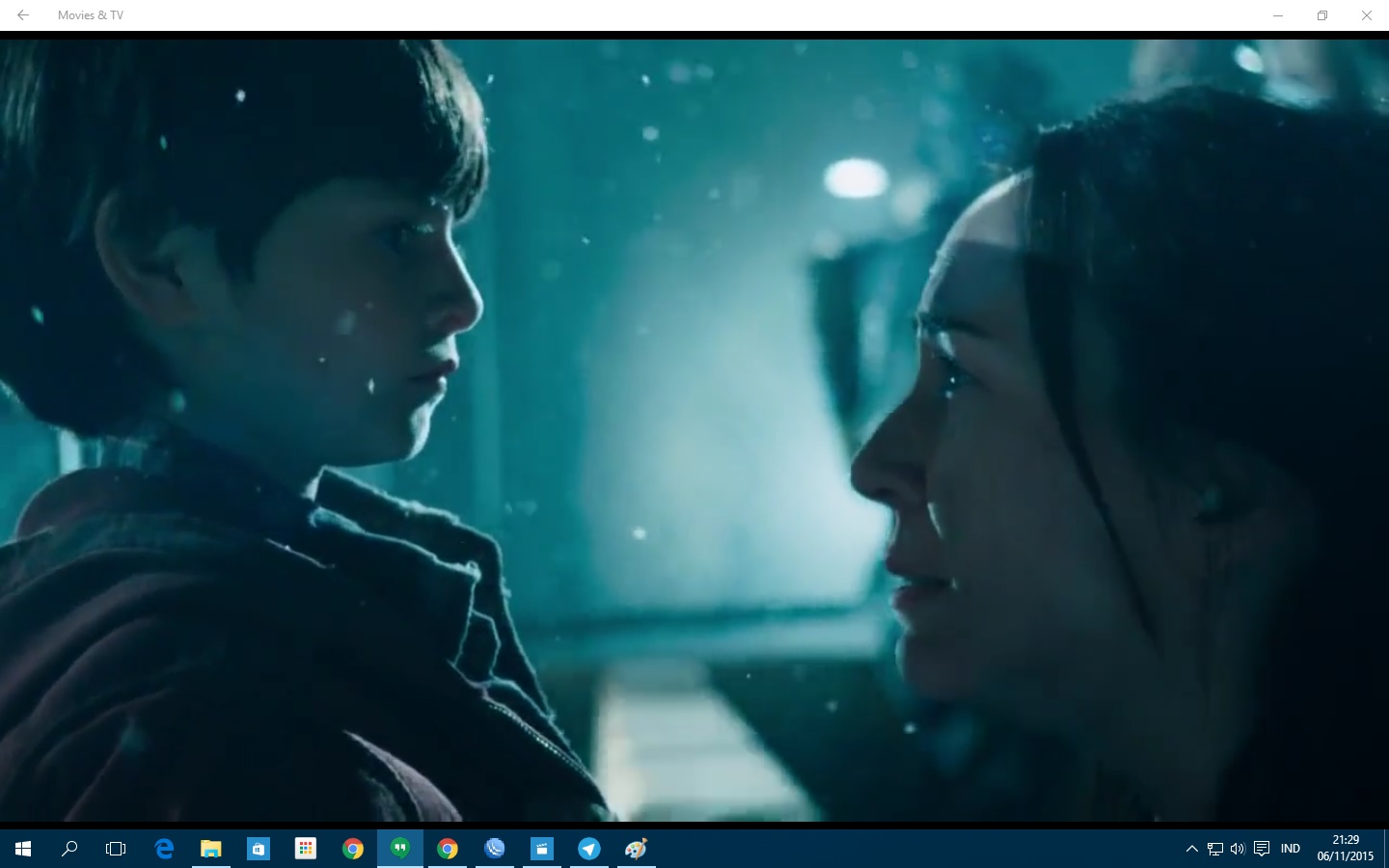Screen dimensions: 1389x868
Task: Open the network status tray icon
Action: (1215, 849)
